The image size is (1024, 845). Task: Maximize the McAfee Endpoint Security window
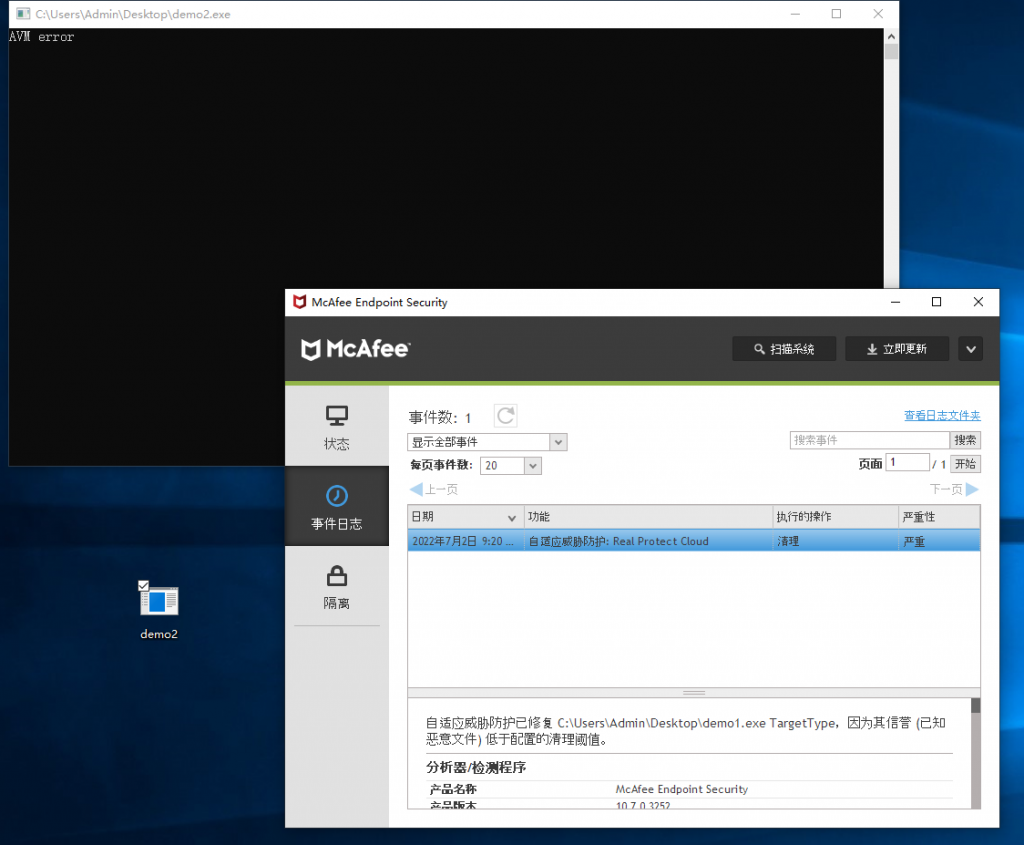pyautogui.click(x=936, y=302)
